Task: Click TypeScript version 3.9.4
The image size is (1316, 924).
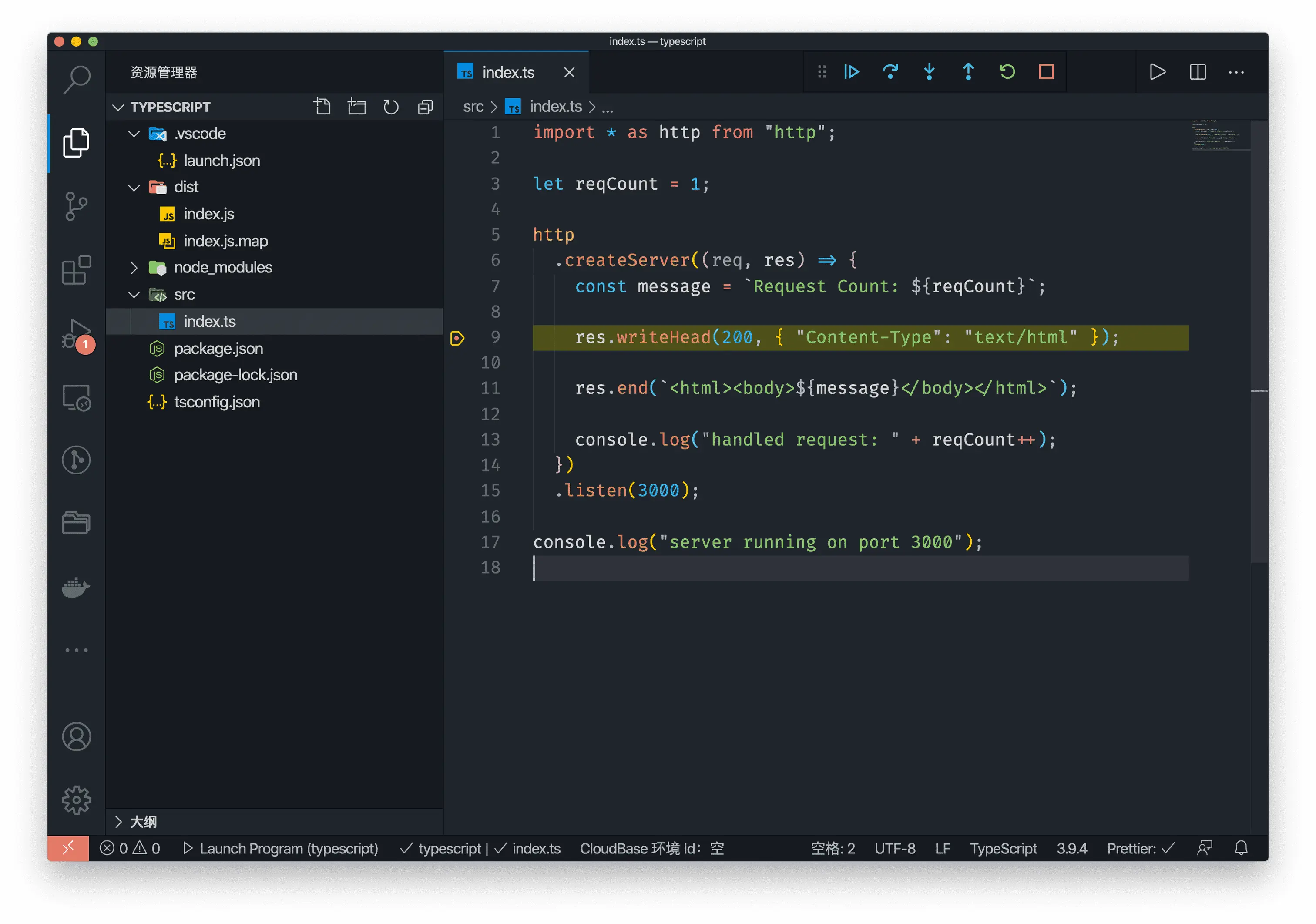Action: pos(1071,848)
